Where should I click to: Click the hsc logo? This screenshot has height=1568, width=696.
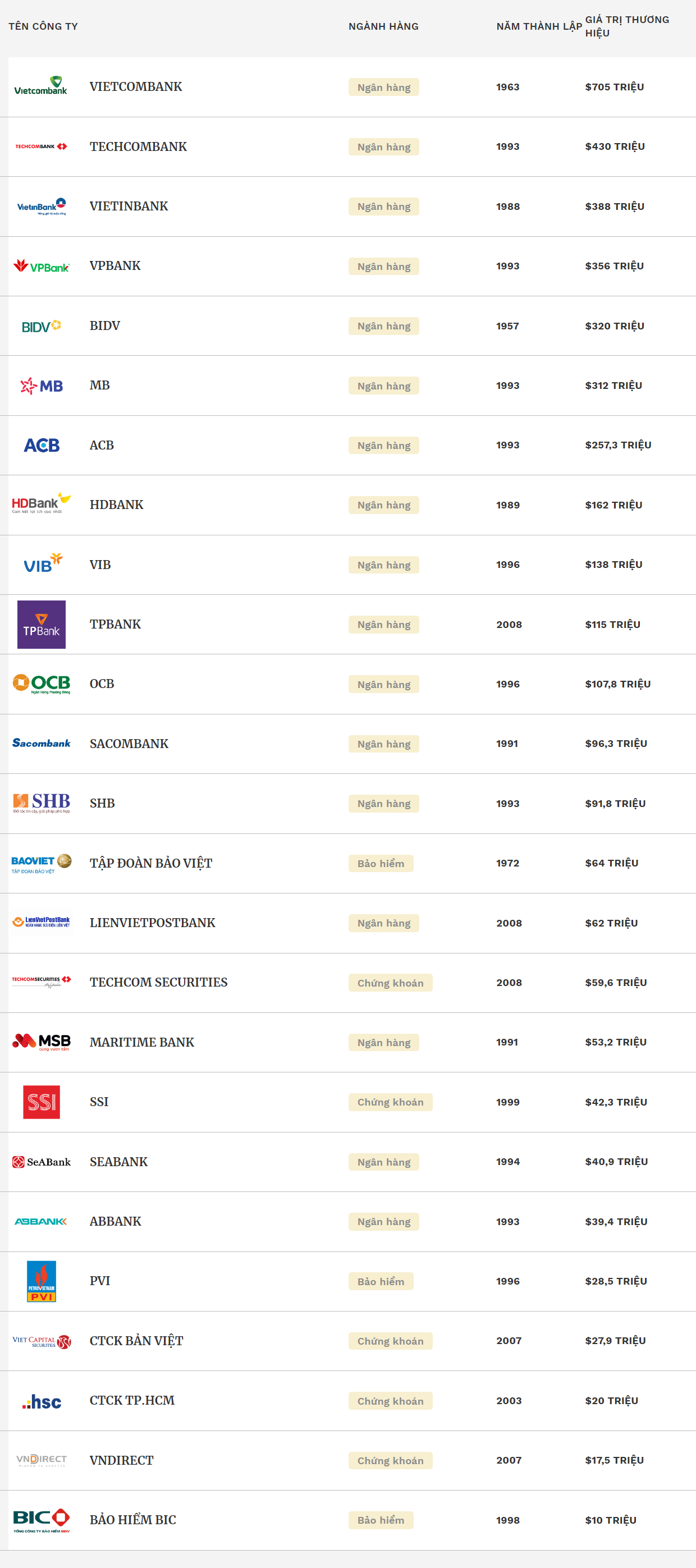(x=41, y=1401)
